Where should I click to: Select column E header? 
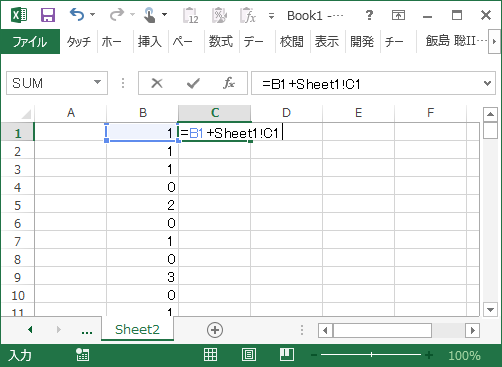359,113
